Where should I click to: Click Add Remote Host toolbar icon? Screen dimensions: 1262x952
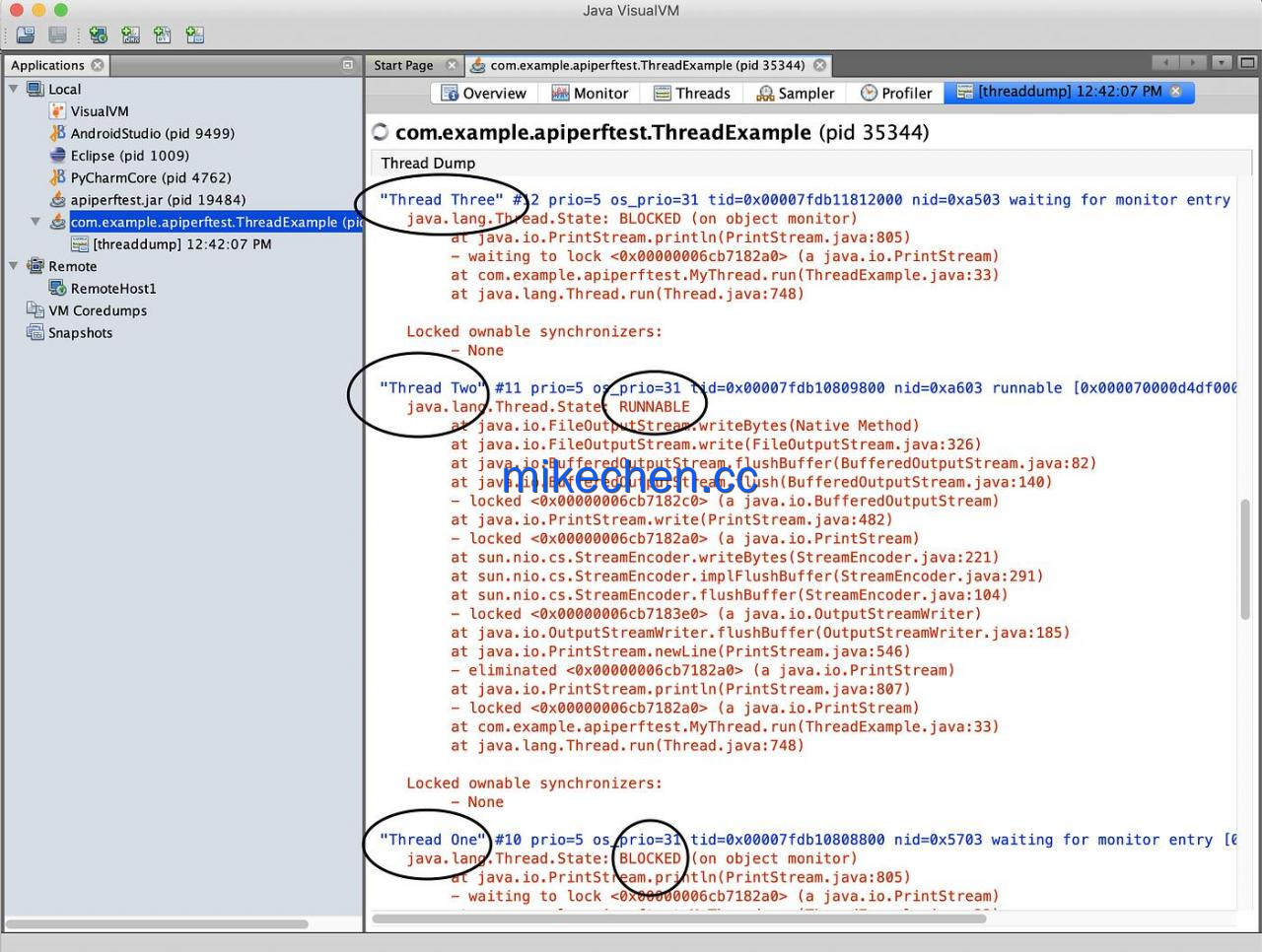pyautogui.click(x=98, y=35)
